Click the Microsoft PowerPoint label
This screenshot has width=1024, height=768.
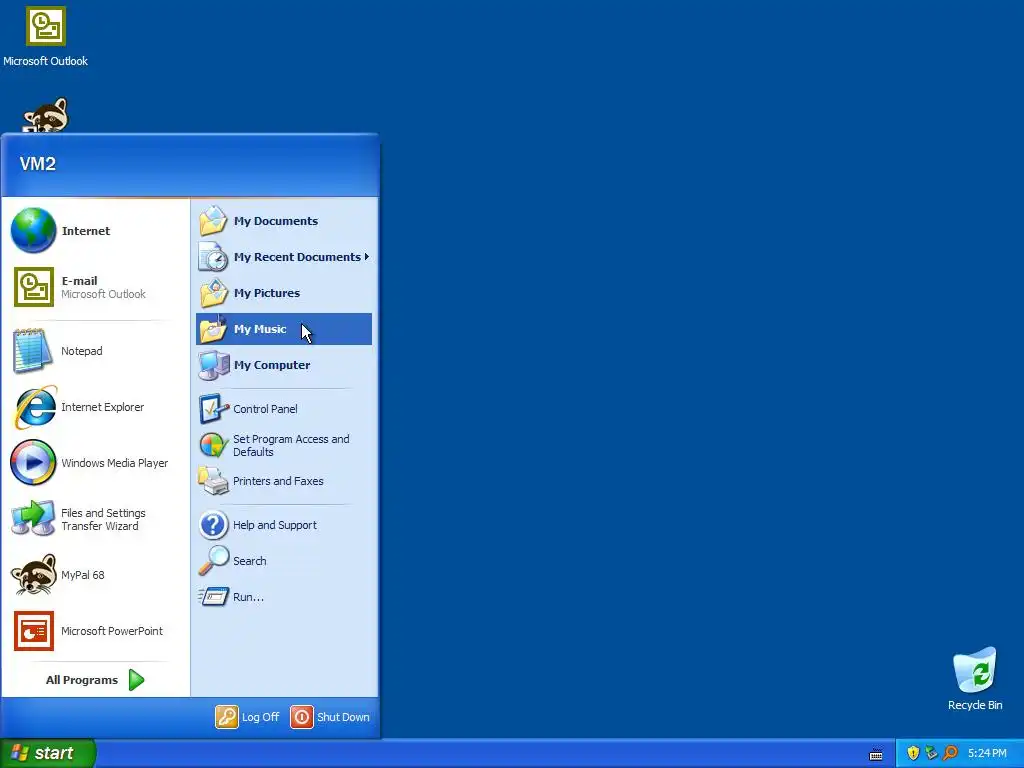(112, 631)
